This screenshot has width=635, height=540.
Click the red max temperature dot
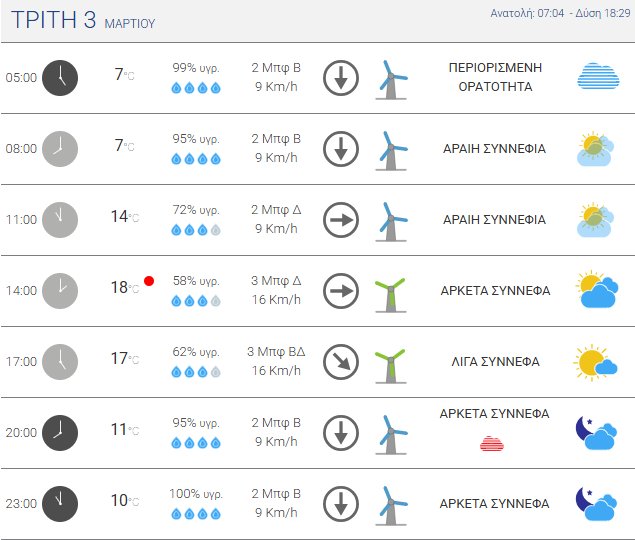[x=149, y=281]
